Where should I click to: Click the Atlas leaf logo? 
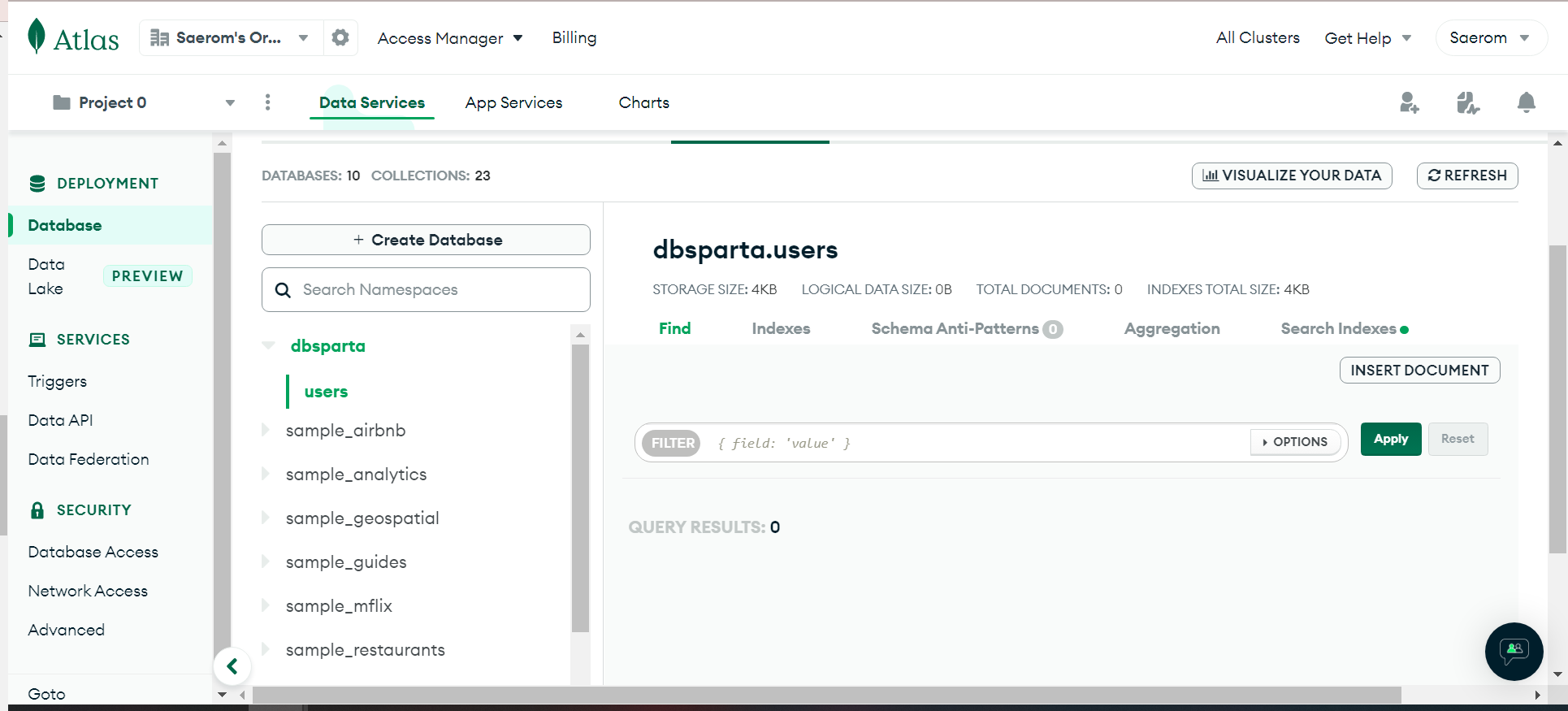37,37
